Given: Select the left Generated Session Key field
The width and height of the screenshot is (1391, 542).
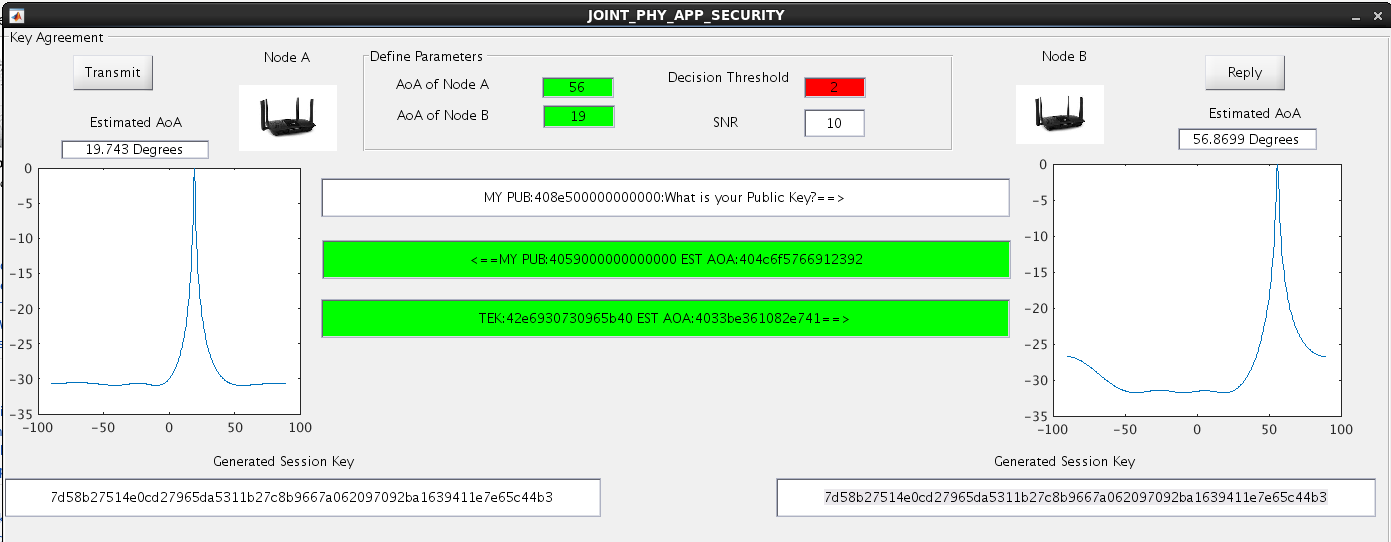Looking at the screenshot, I should coord(302,497).
